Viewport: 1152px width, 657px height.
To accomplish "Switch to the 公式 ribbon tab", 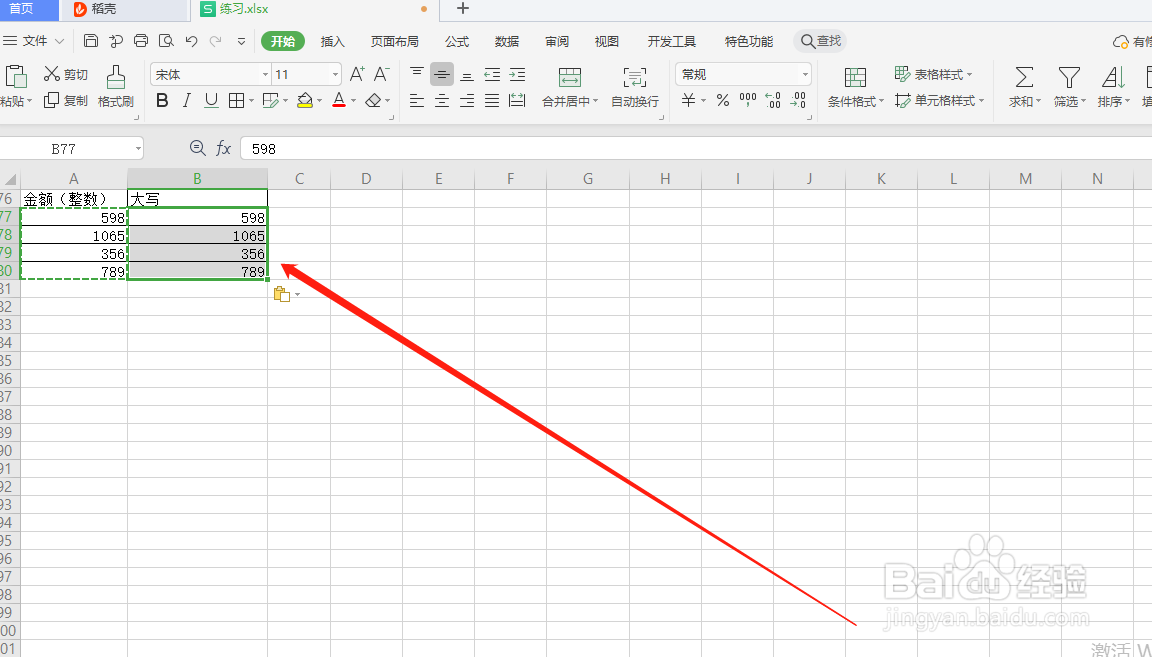I will point(457,41).
